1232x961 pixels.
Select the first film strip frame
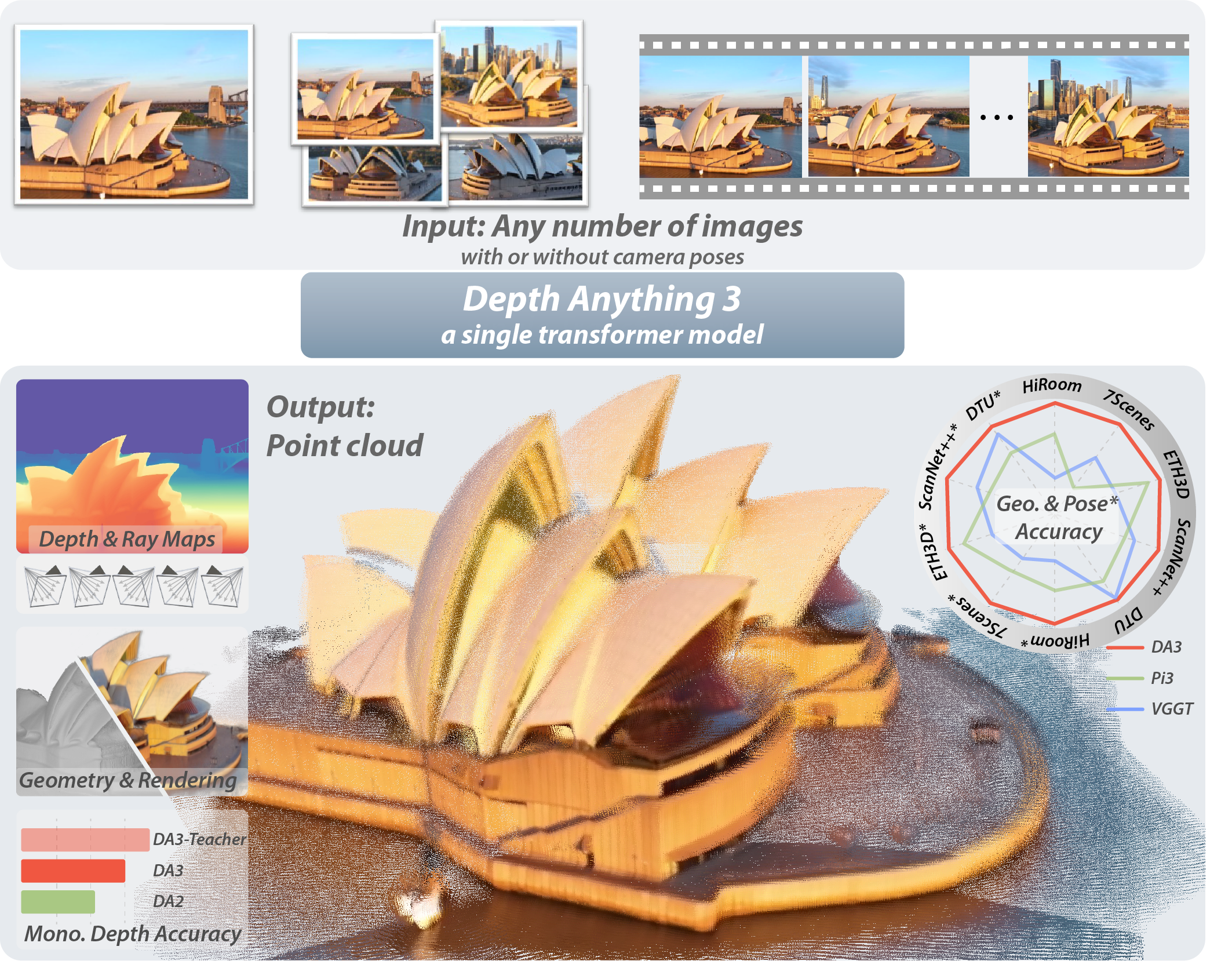(720, 116)
